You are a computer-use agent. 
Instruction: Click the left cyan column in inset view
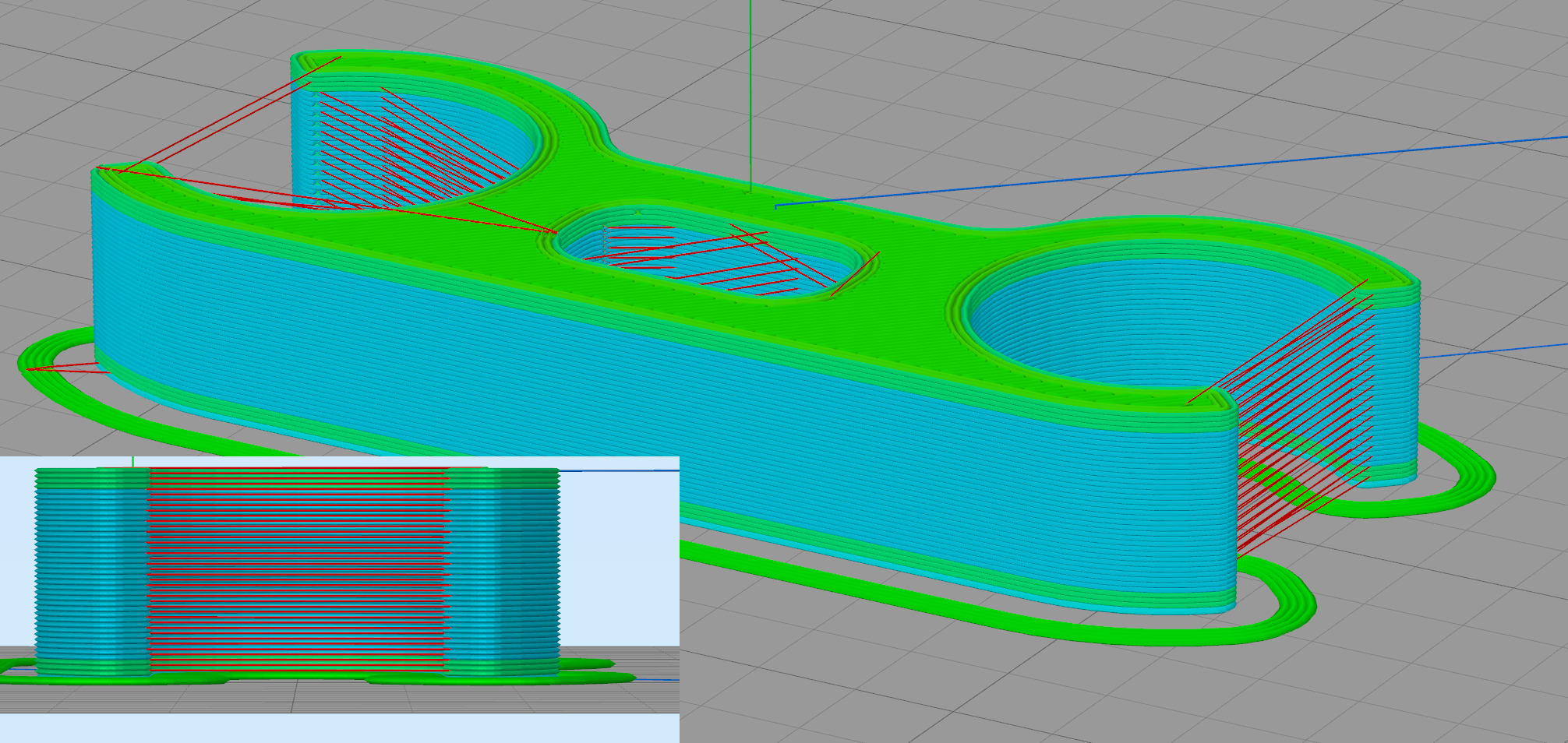point(90,561)
